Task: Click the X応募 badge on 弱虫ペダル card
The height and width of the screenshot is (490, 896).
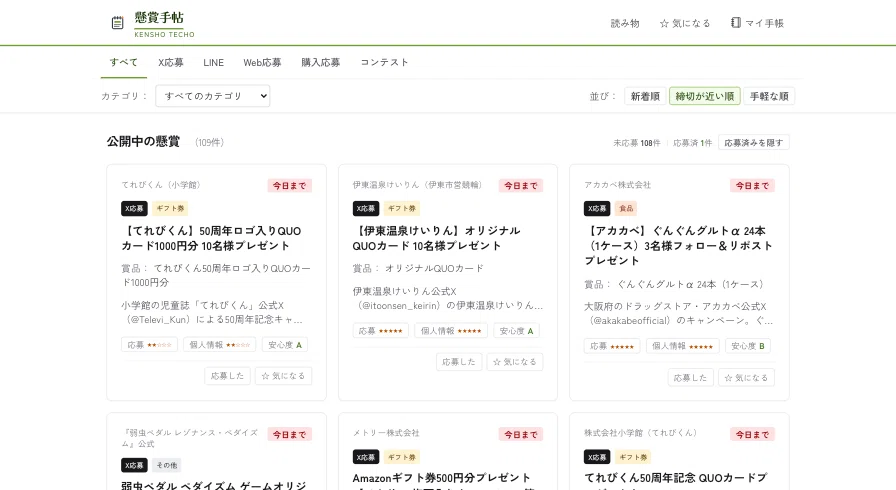Action: click(134, 465)
